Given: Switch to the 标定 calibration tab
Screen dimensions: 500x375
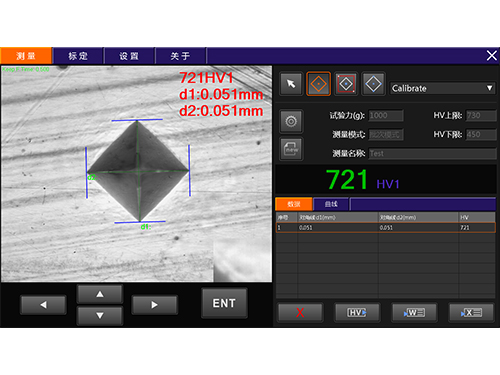Looking at the screenshot, I should (78, 56).
